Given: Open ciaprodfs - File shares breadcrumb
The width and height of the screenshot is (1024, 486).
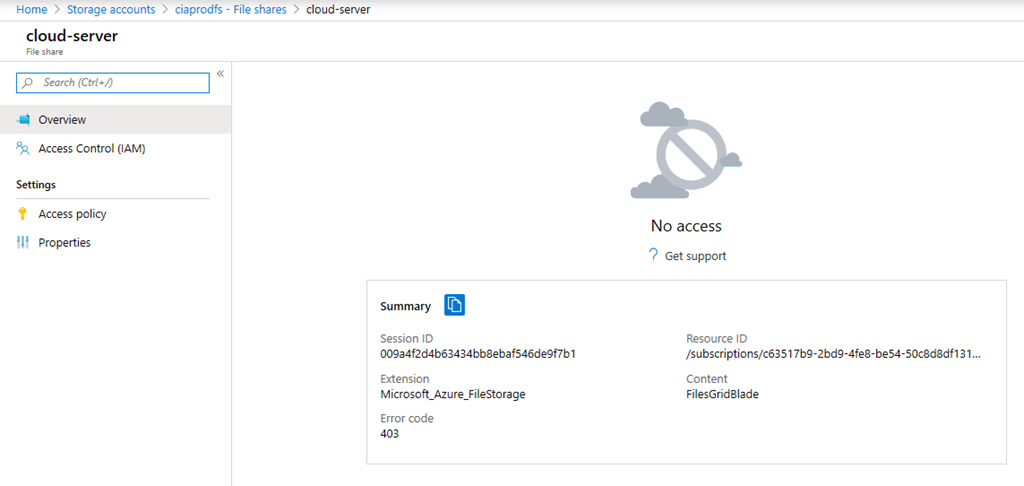Looking at the screenshot, I should coord(231,9).
